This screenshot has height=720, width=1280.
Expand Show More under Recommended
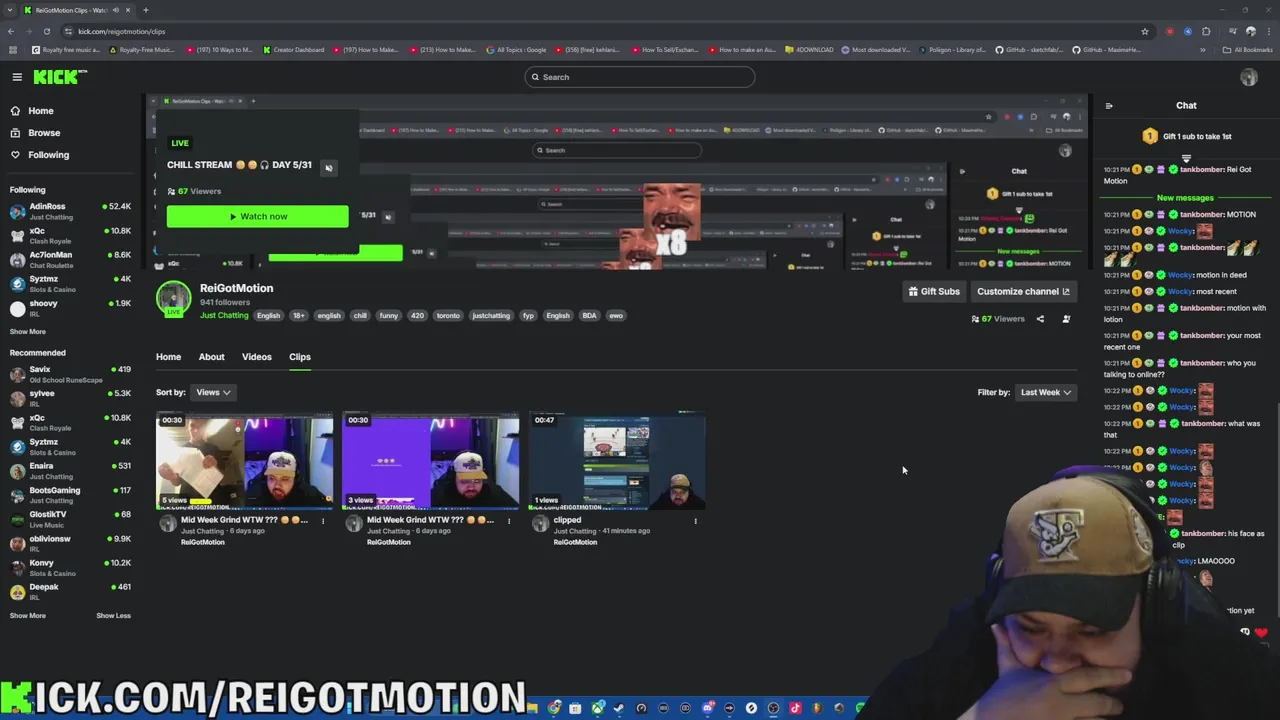28,616
